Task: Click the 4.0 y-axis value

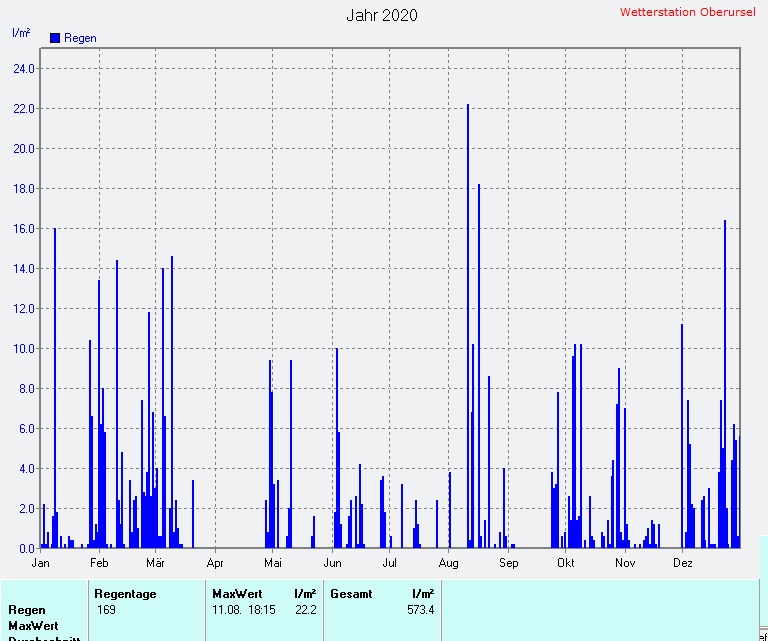Action: tap(26, 469)
